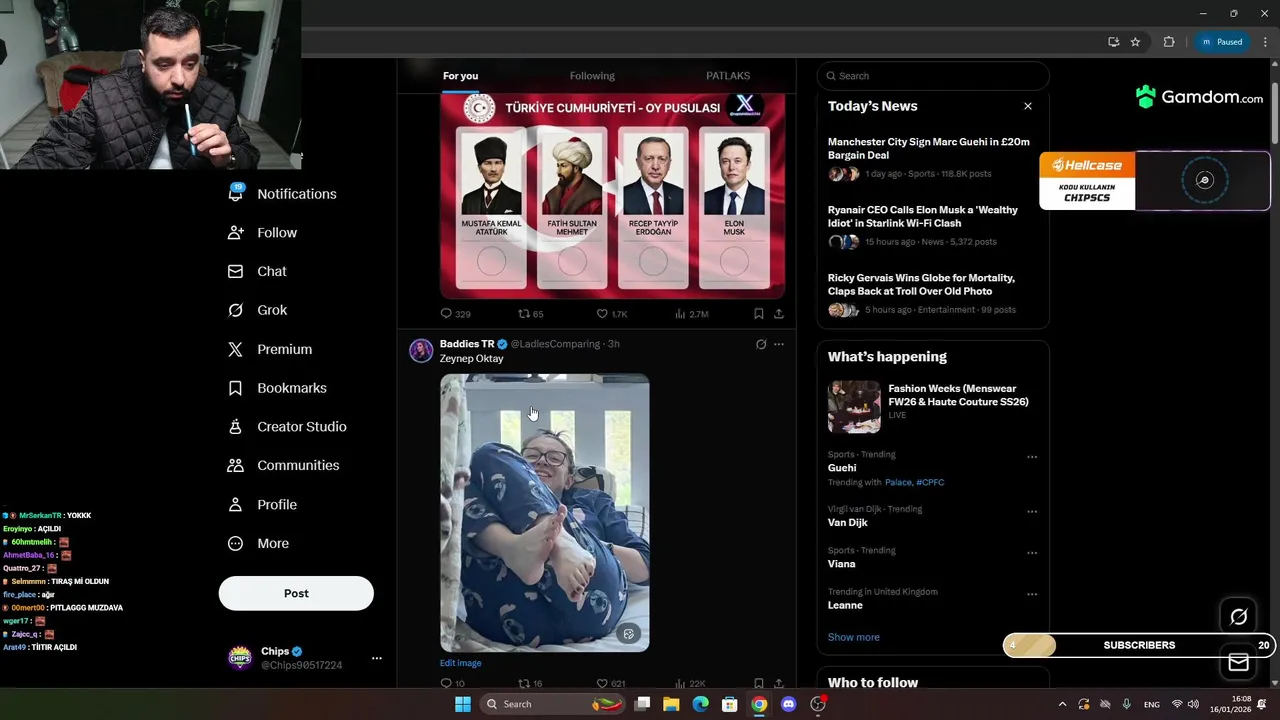Click Edit image link below photo
The width and height of the screenshot is (1280, 720).
click(460, 663)
